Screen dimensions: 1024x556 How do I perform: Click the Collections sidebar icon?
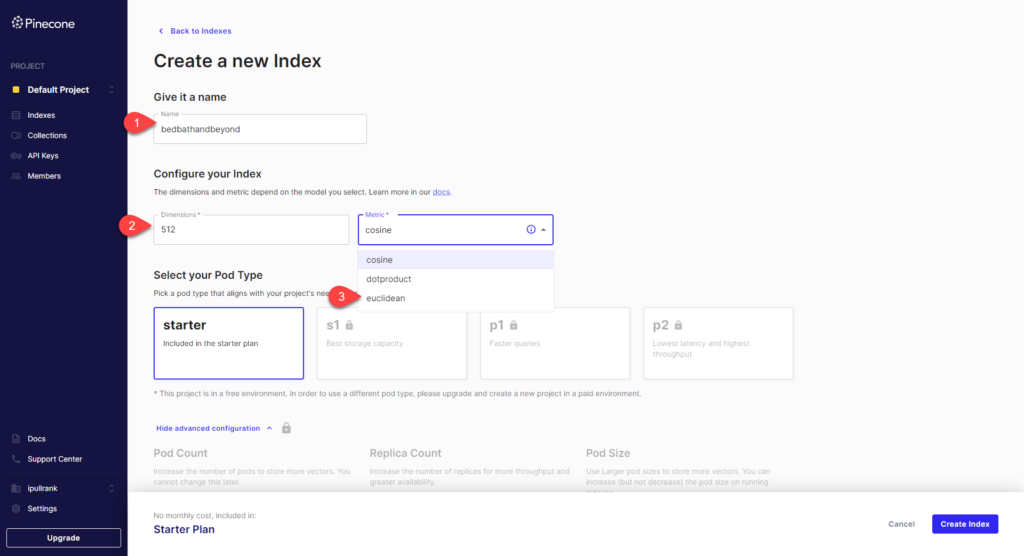pos(16,135)
